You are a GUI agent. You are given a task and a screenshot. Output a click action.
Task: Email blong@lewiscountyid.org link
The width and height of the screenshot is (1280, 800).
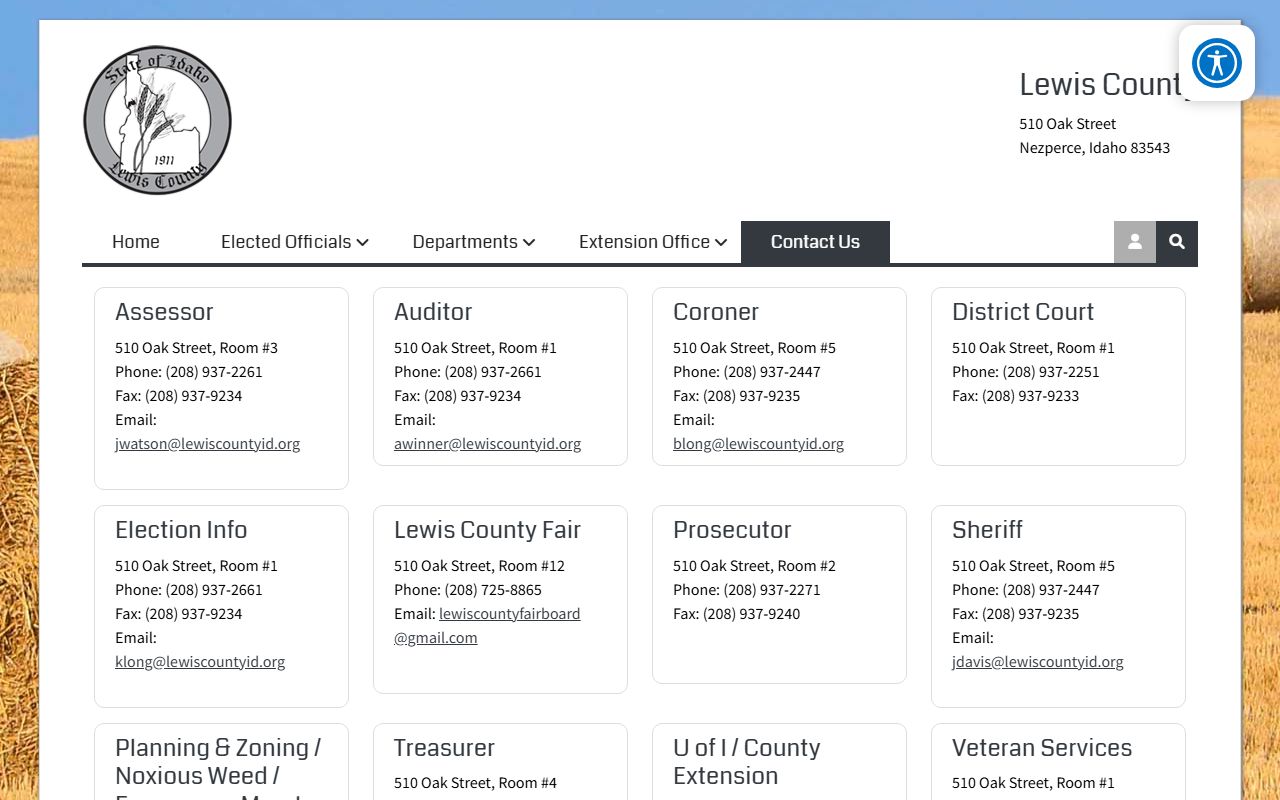(758, 443)
